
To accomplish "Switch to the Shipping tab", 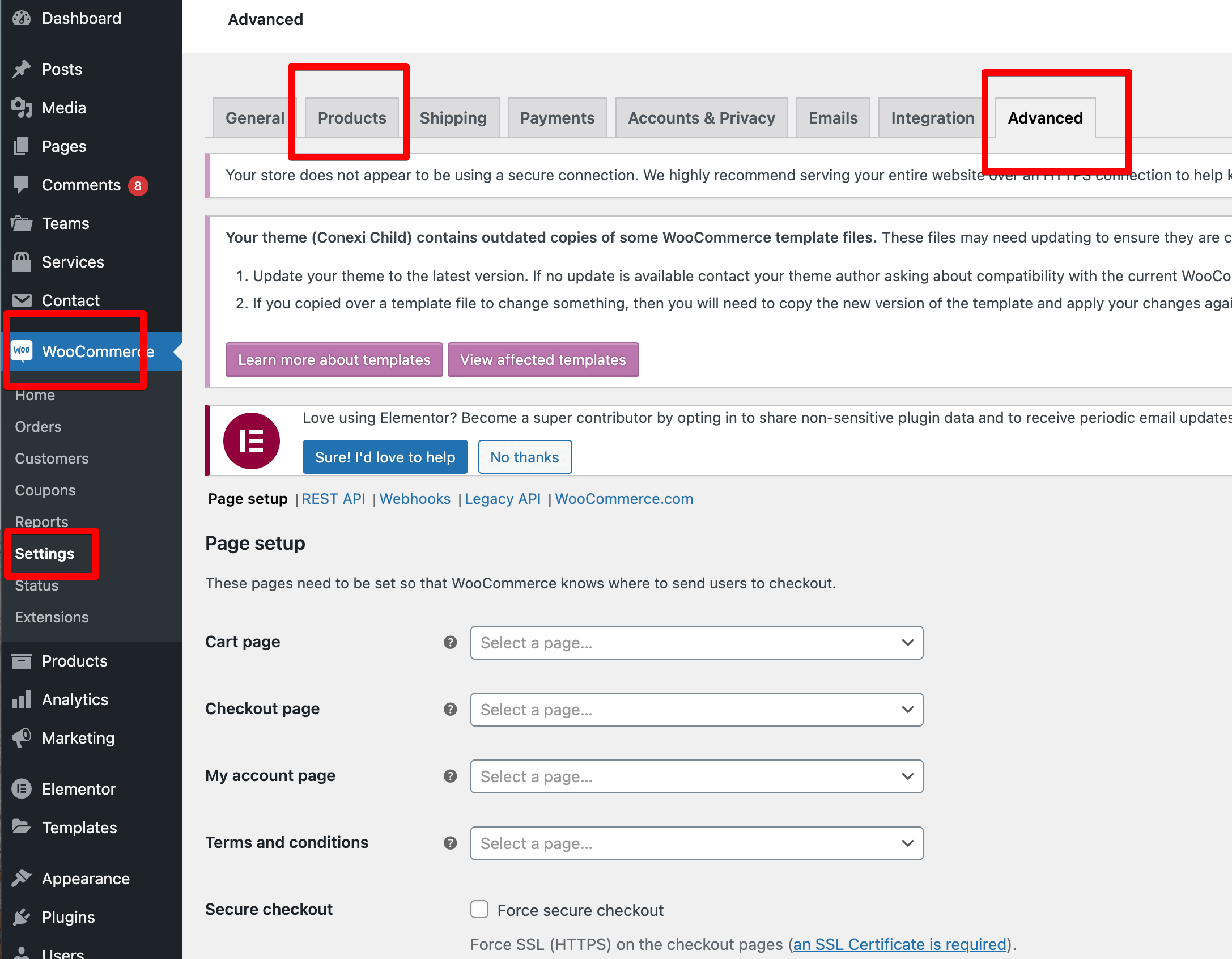I will click(x=453, y=118).
